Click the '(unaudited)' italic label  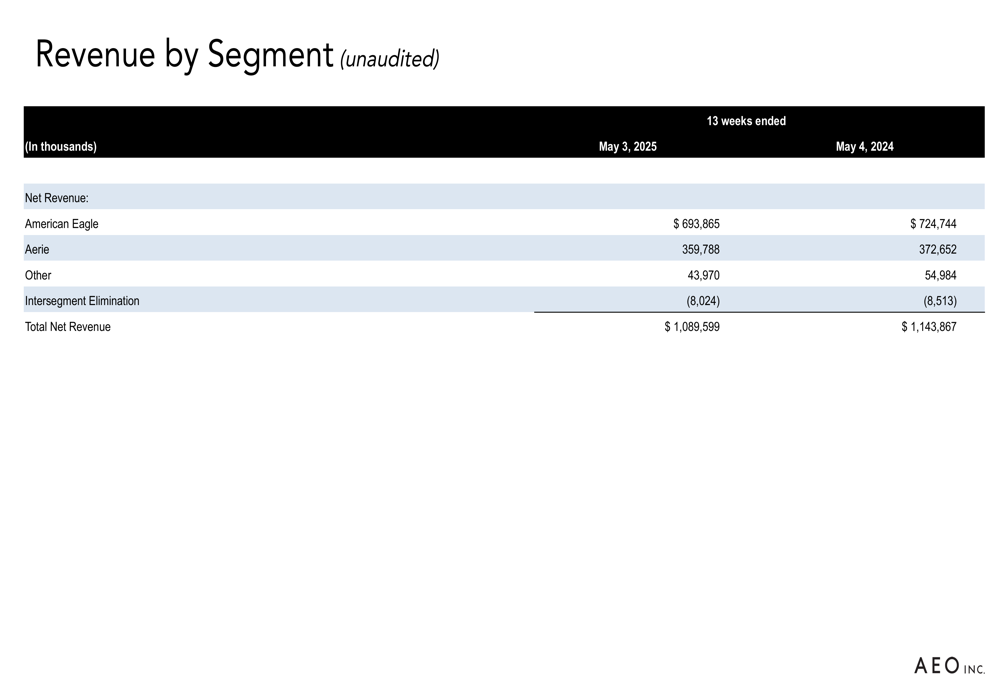coord(390,59)
